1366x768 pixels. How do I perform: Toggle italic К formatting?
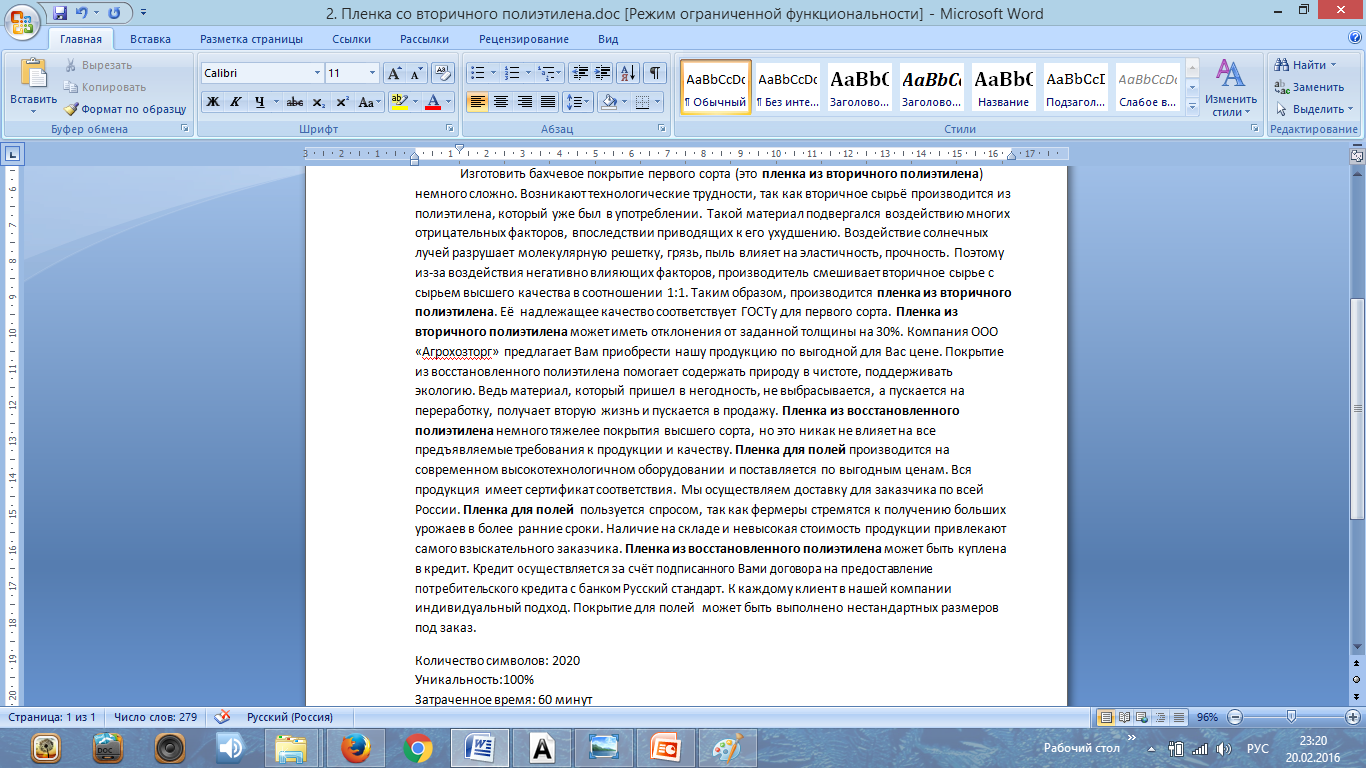(236, 102)
